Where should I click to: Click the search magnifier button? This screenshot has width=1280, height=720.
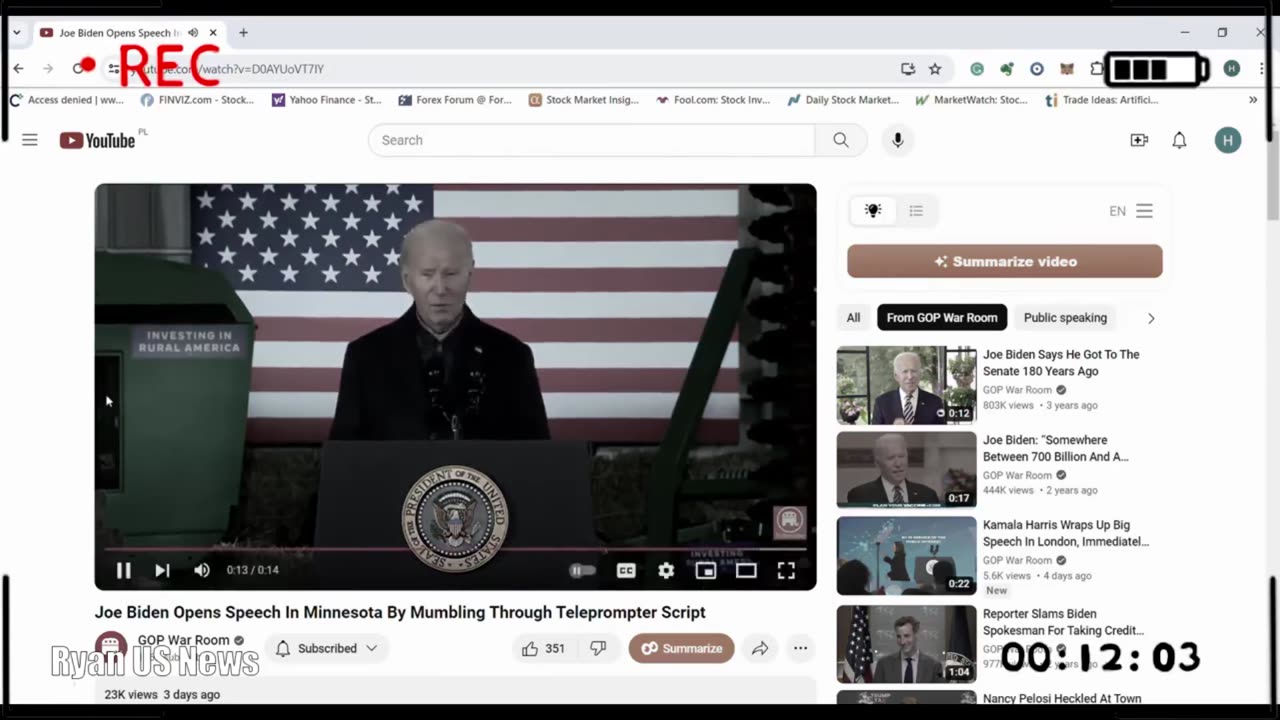841,140
